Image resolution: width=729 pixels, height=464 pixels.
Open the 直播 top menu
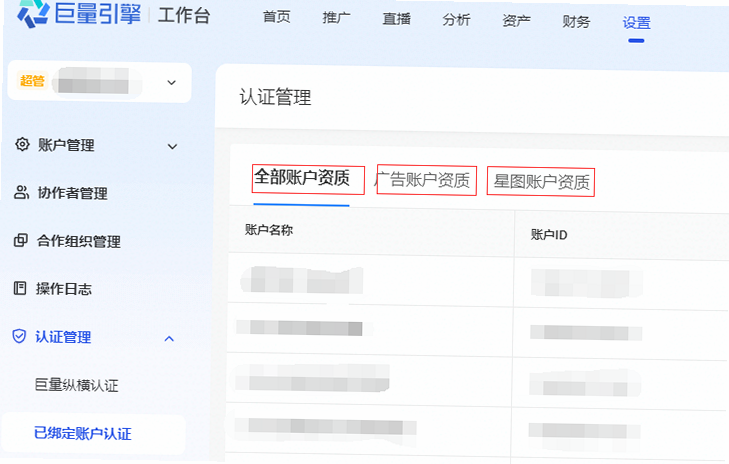[x=397, y=19]
